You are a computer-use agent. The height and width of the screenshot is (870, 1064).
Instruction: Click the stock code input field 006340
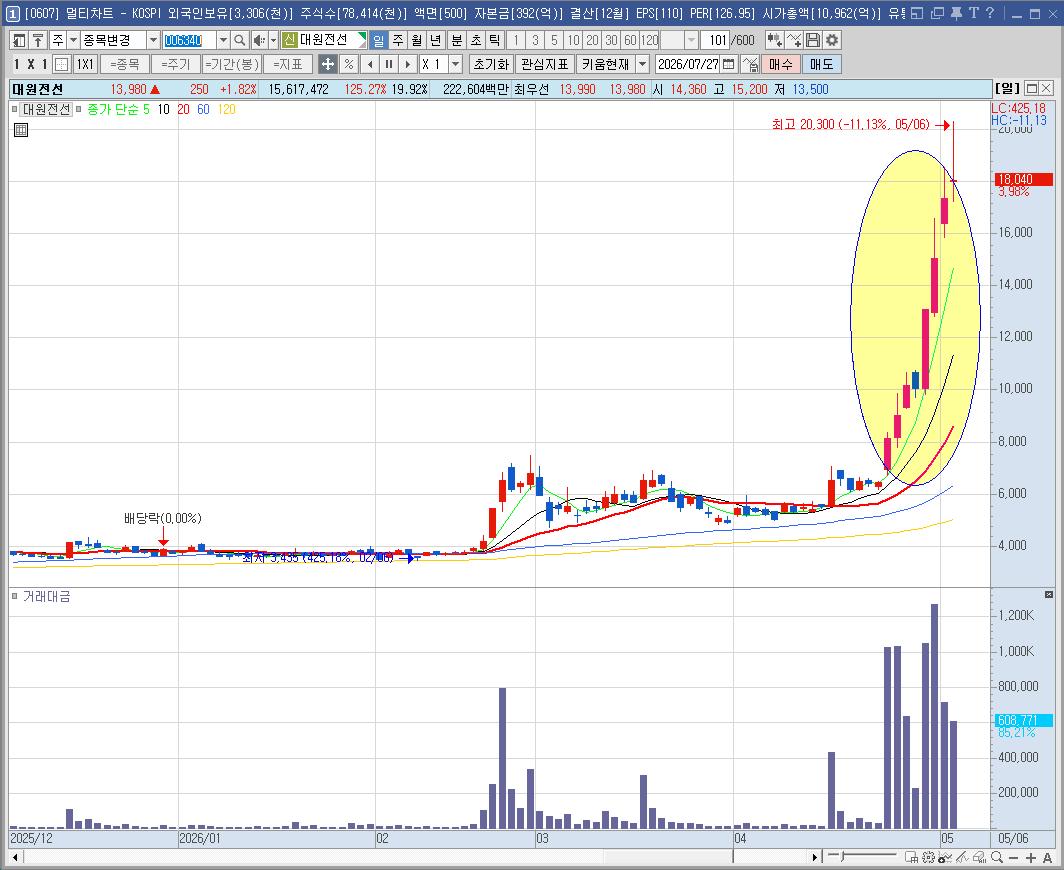pos(189,41)
